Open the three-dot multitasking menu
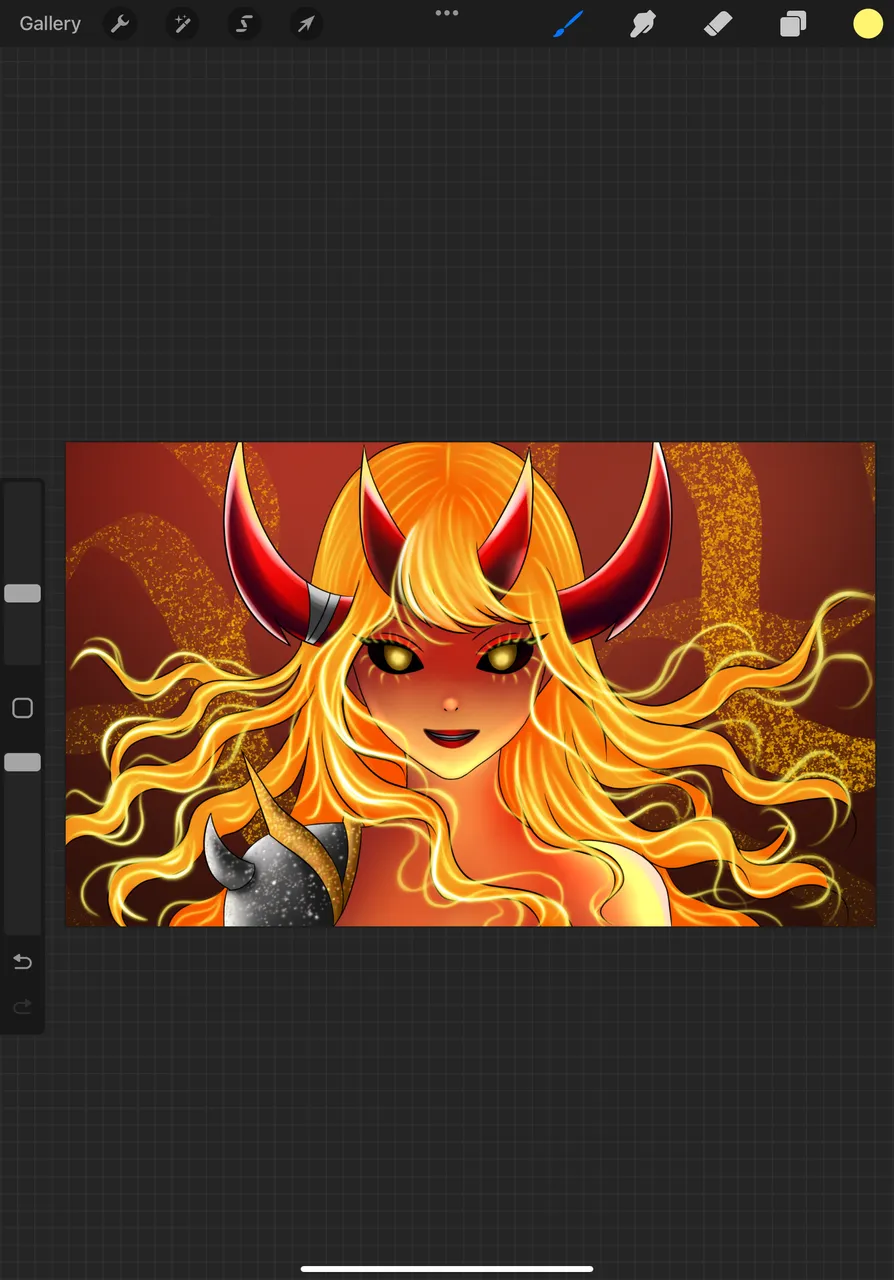 click(447, 13)
